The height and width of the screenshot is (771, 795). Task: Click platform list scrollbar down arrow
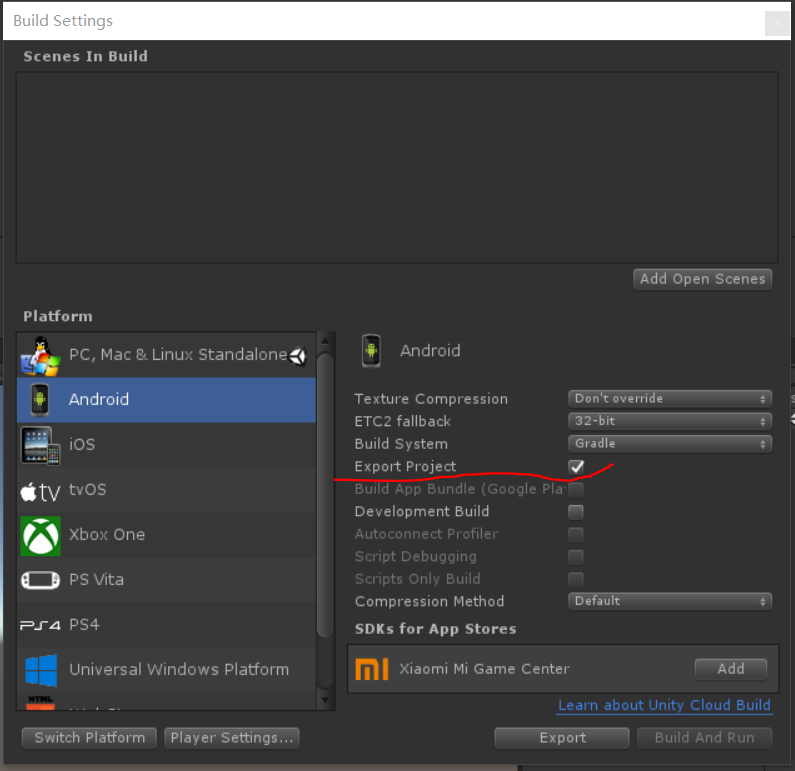tap(325, 701)
